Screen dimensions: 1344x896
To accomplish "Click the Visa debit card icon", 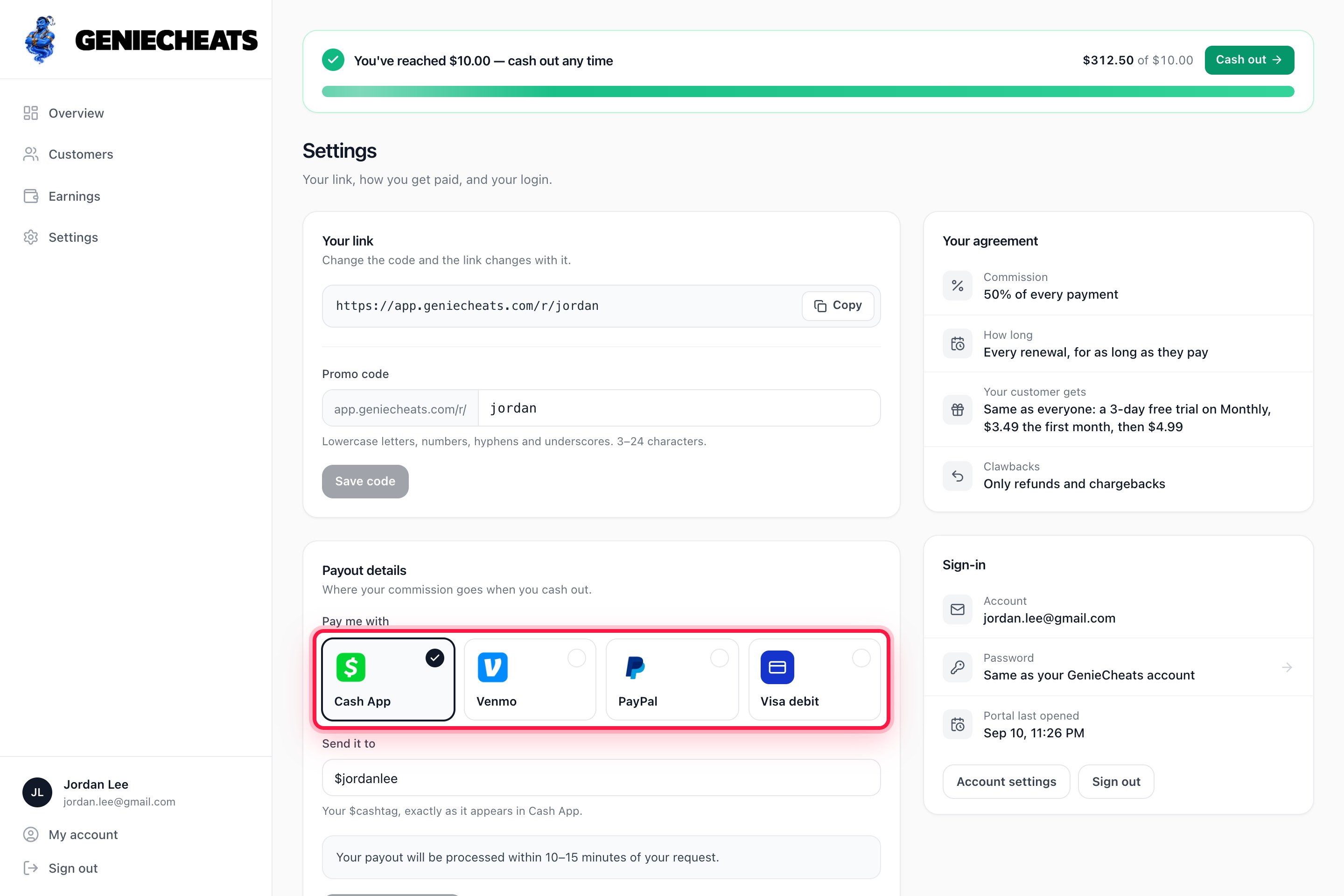I will pyautogui.click(x=777, y=667).
